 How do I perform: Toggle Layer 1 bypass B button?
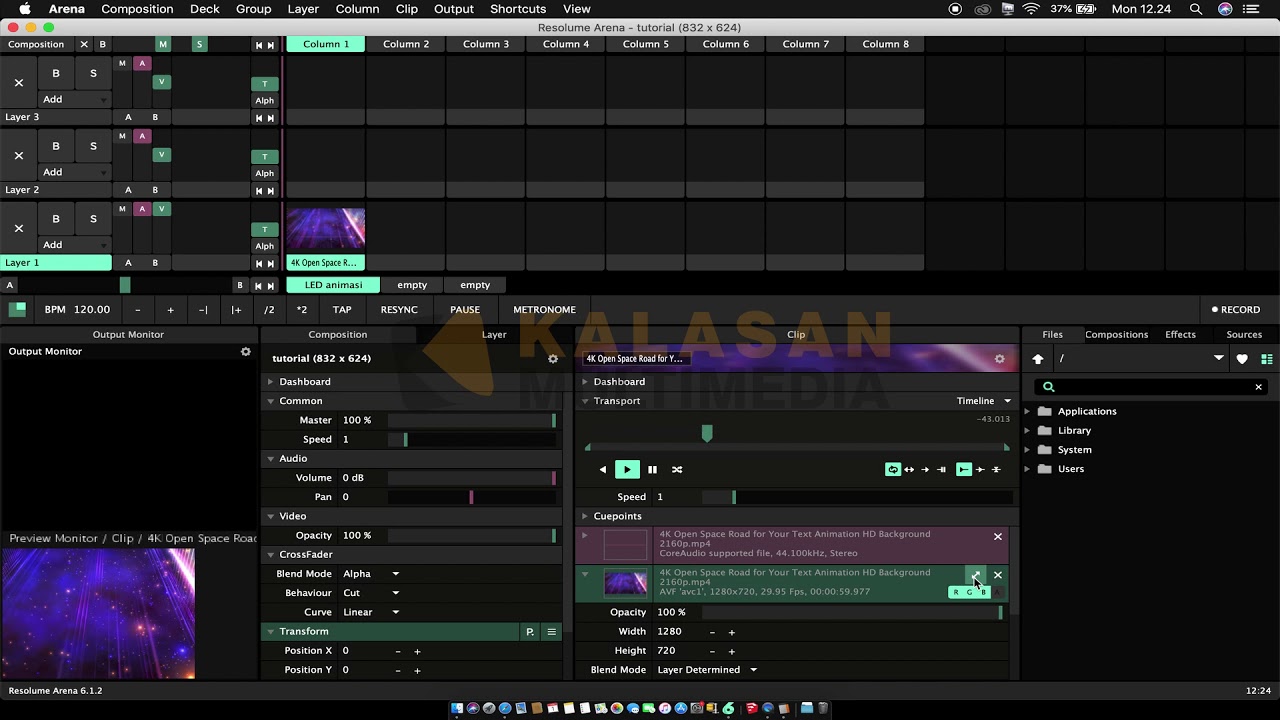pyautogui.click(x=56, y=219)
